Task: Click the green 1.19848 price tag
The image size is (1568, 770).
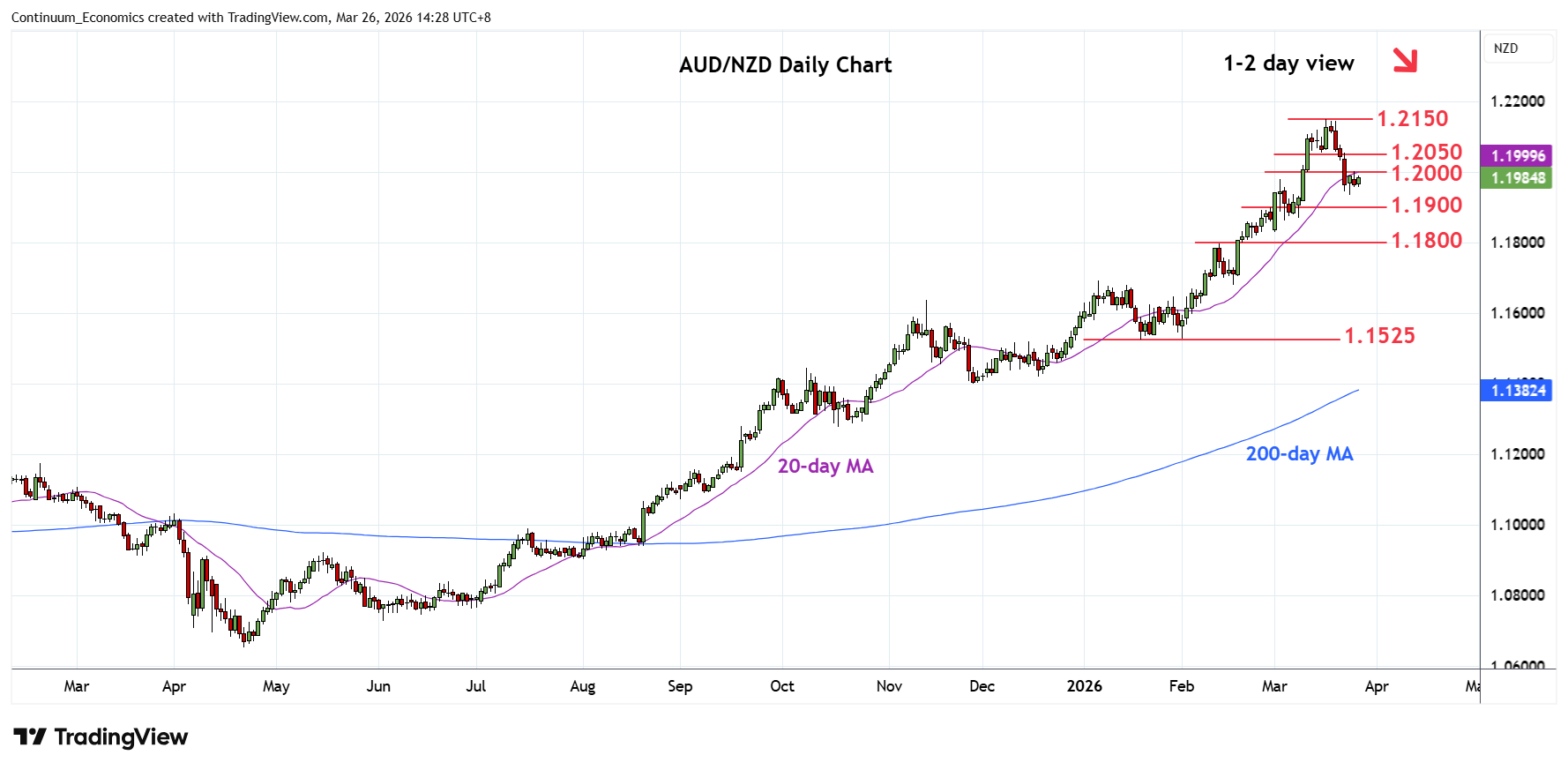Action: coord(1518,178)
